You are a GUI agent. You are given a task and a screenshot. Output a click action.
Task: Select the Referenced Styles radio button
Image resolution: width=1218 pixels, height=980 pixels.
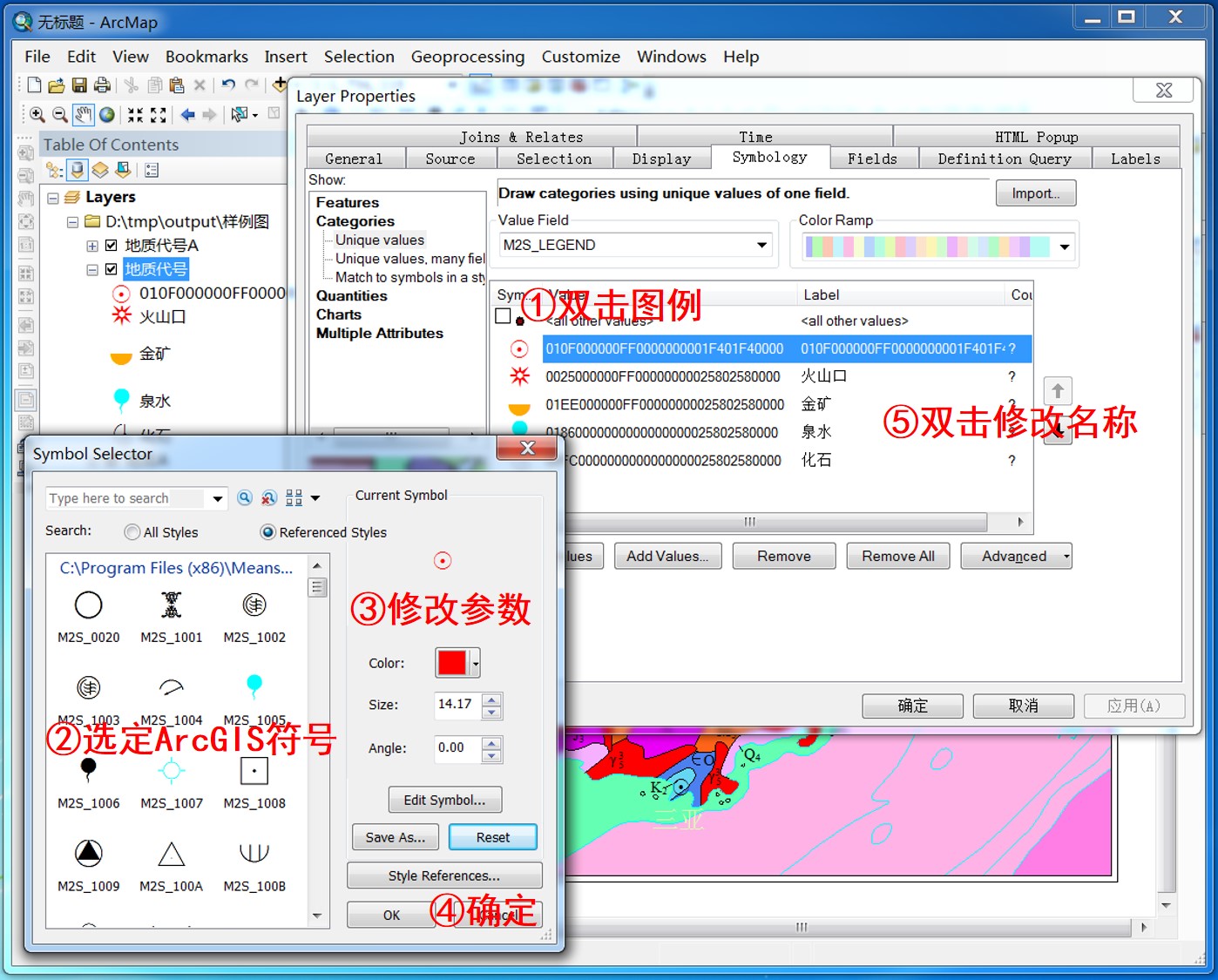(268, 532)
